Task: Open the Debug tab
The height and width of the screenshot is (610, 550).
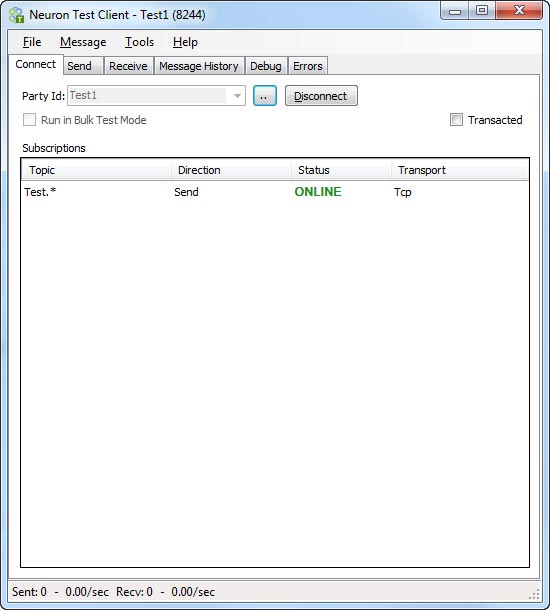Action: [x=266, y=66]
